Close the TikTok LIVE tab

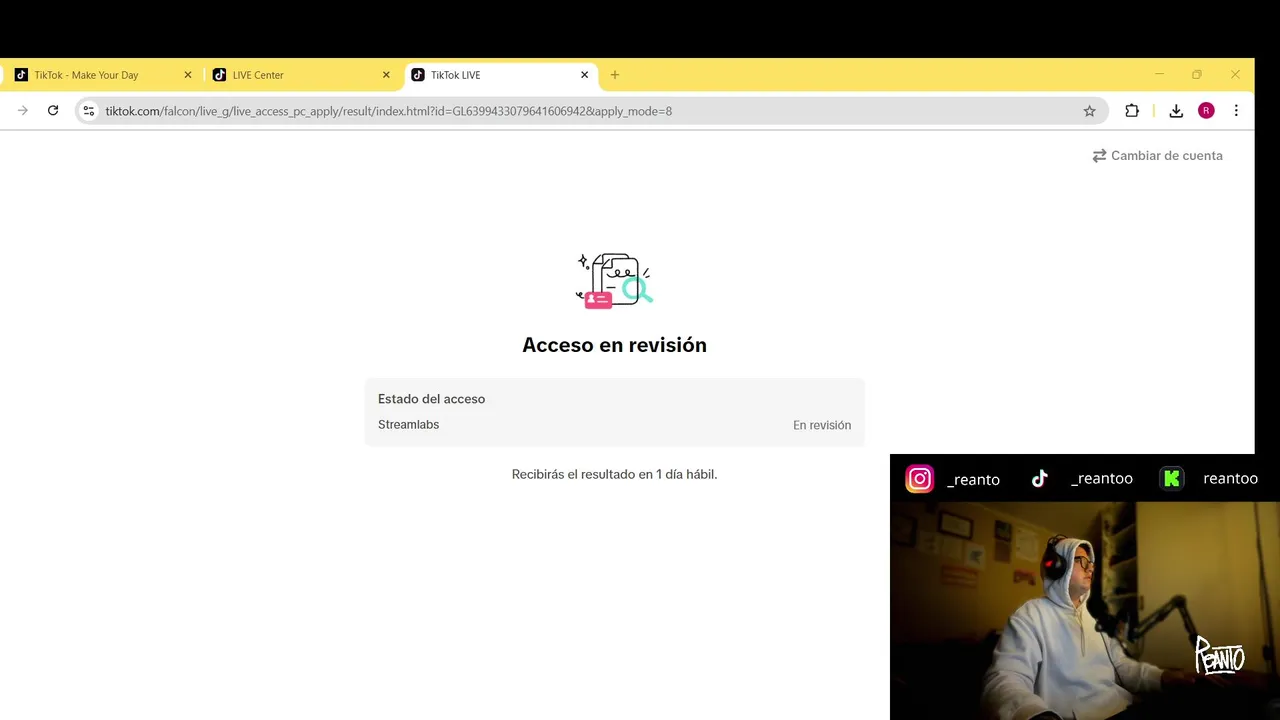[x=585, y=75]
